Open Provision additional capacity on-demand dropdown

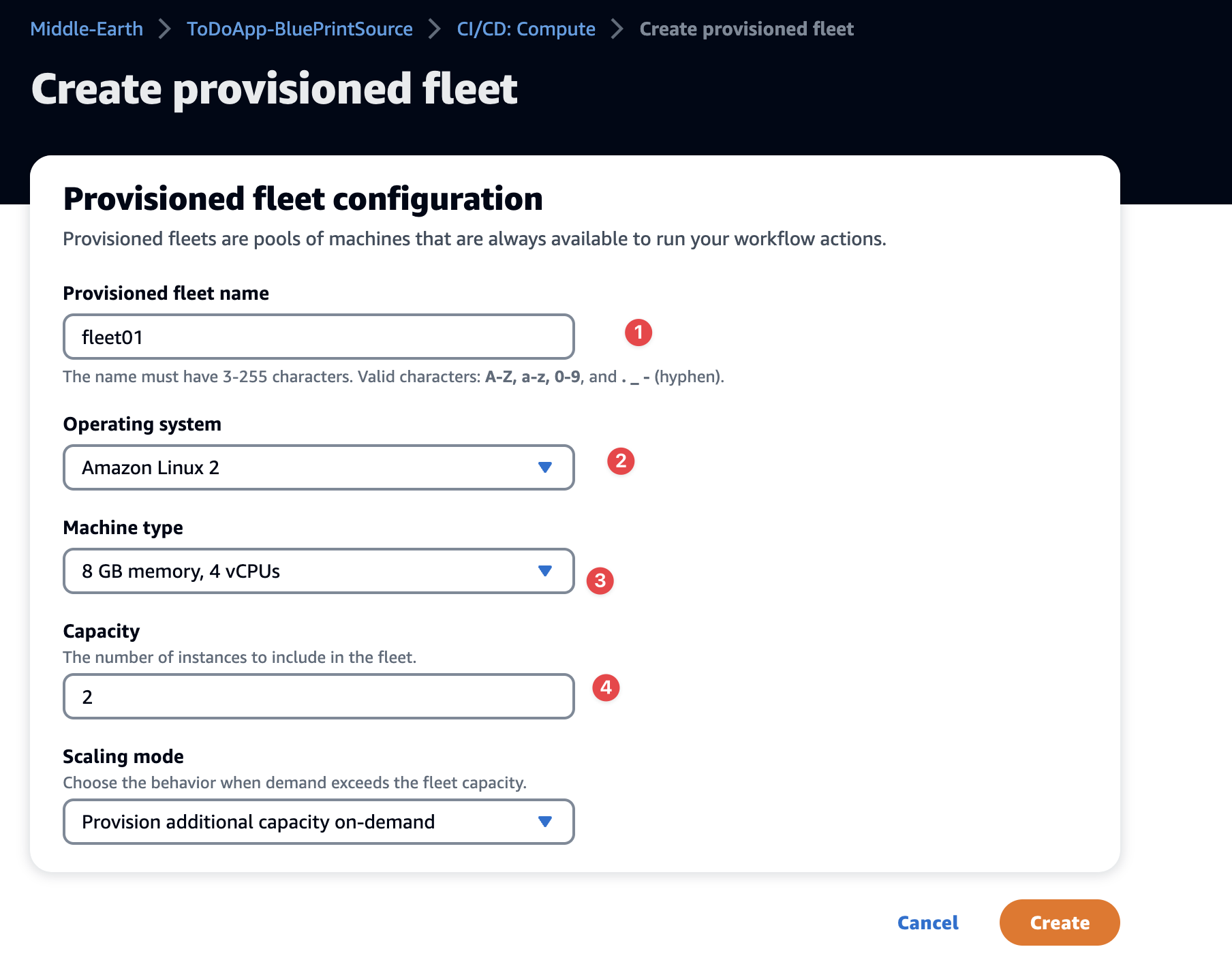(x=319, y=822)
